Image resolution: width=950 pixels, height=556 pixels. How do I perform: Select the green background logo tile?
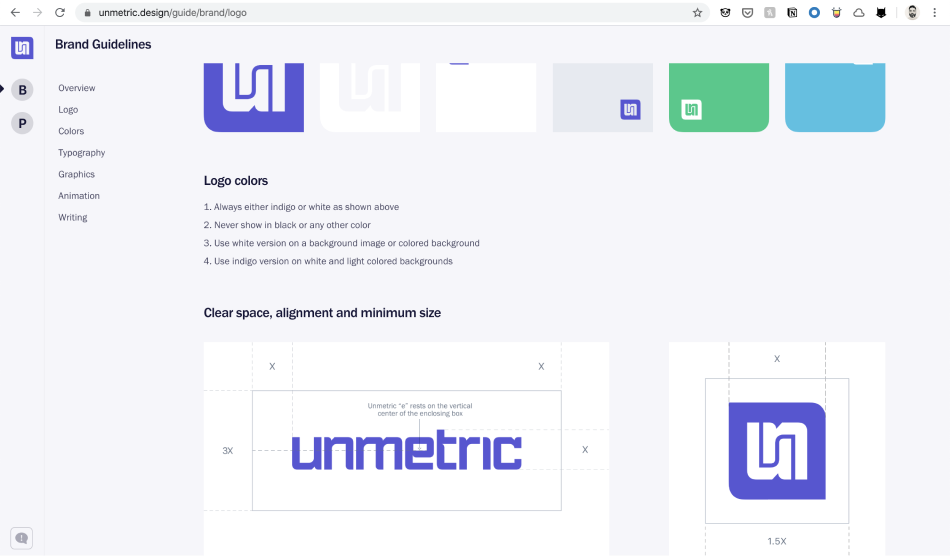click(719, 97)
